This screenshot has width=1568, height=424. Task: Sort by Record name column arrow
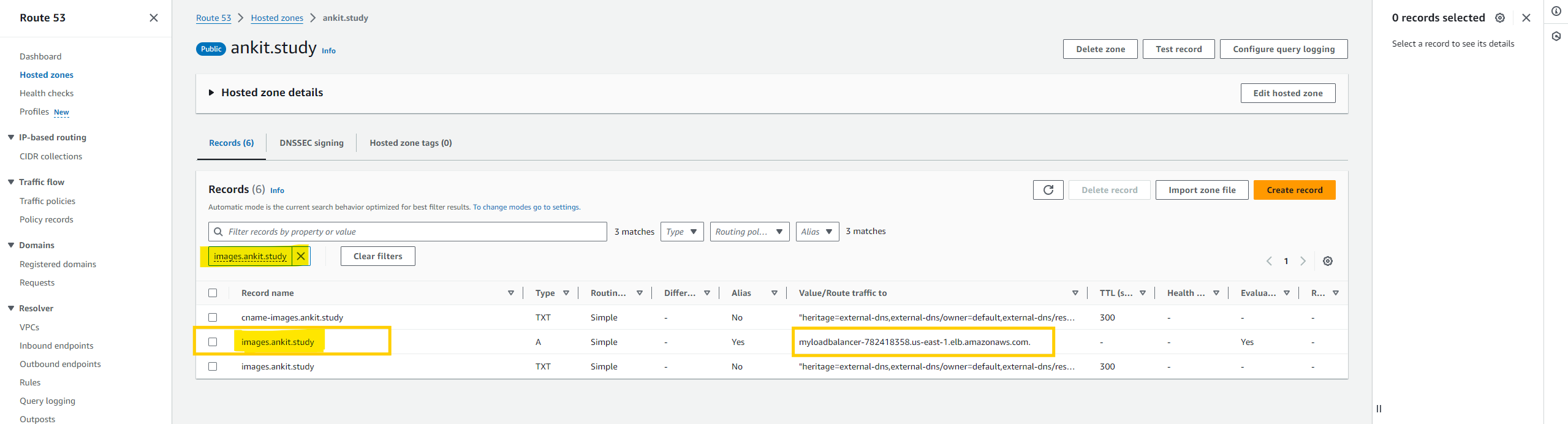511,293
